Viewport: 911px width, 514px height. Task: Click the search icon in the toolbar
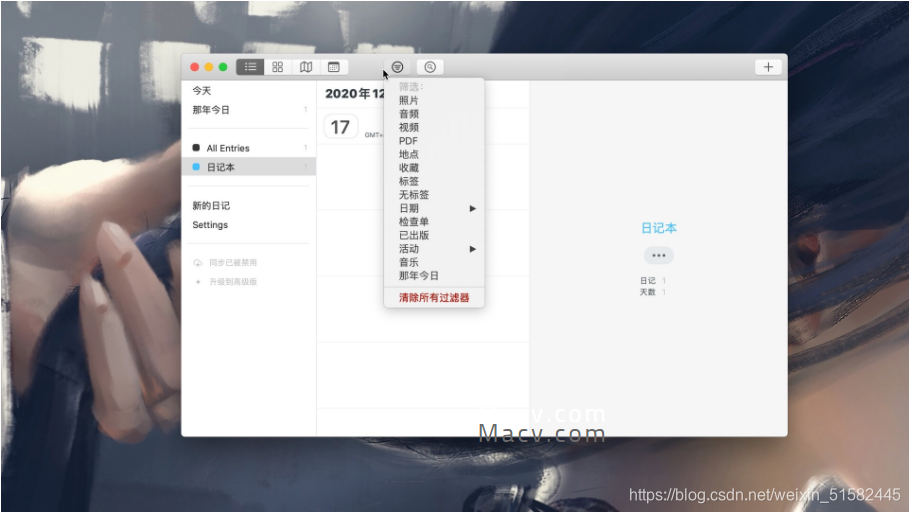[430, 67]
